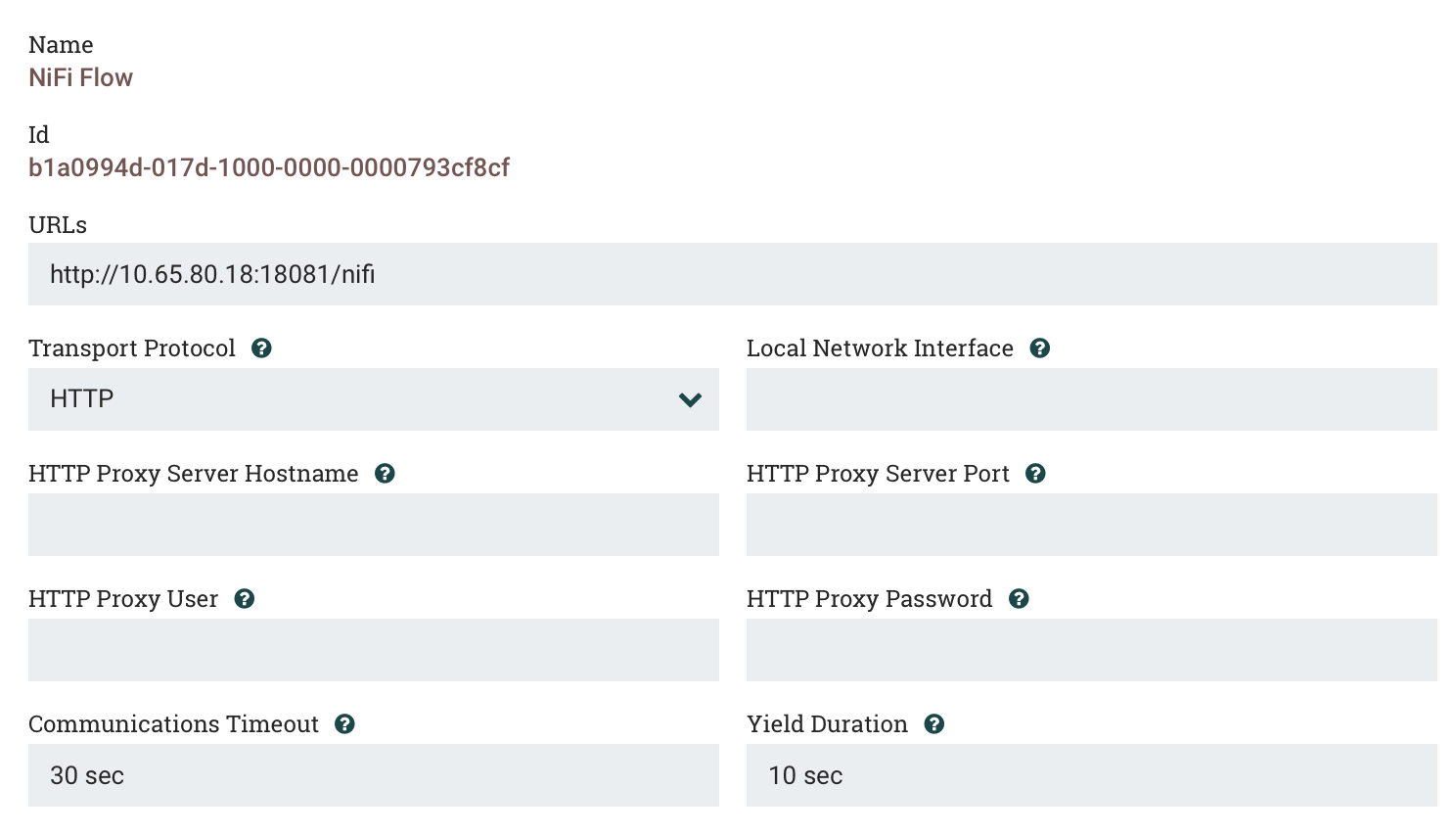
Task: Click help icon for HTTP Proxy Server Port
Action: tap(1036, 474)
